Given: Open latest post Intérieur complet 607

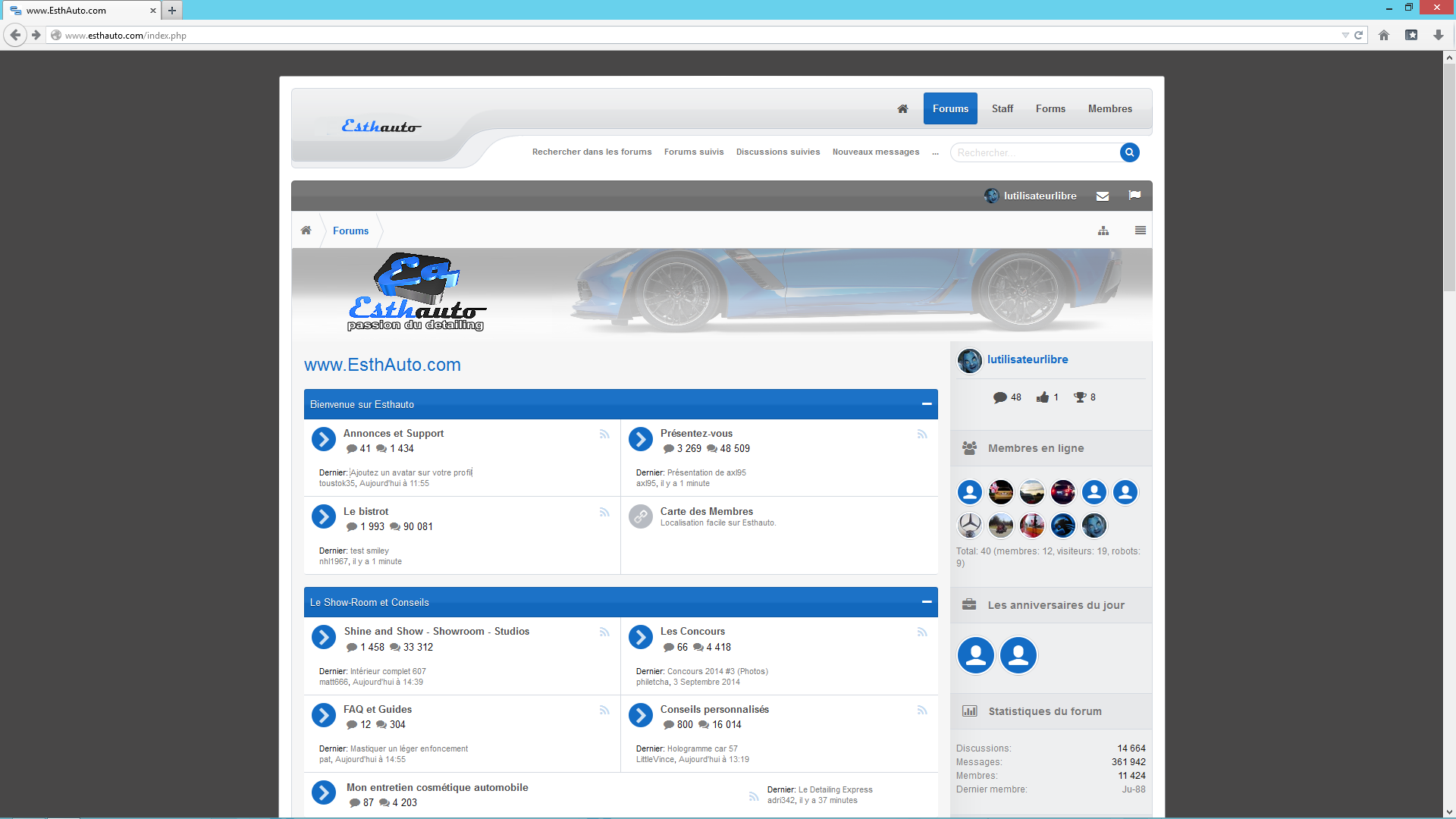Looking at the screenshot, I should tap(388, 671).
